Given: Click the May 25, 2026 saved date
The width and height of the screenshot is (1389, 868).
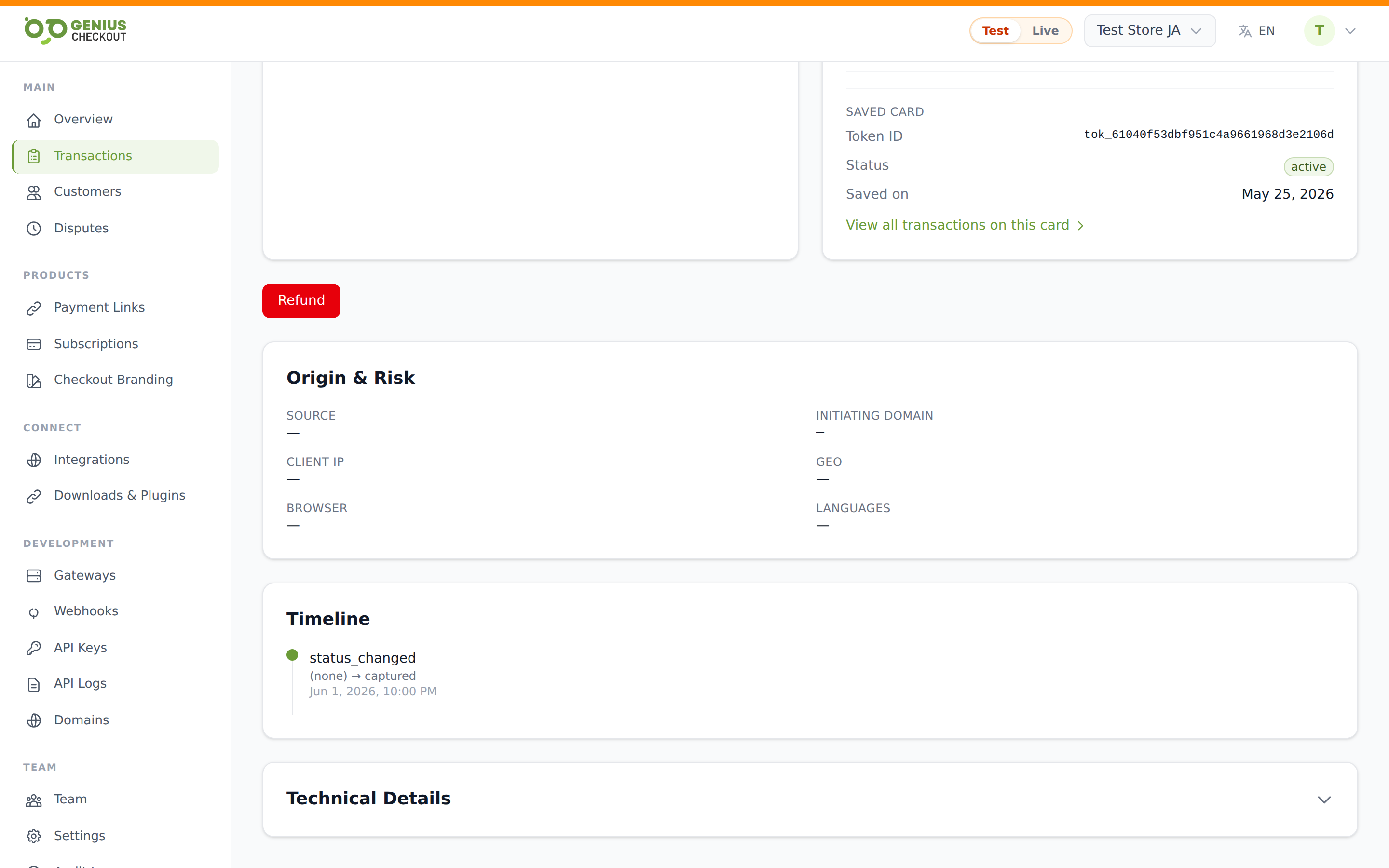Looking at the screenshot, I should point(1287,194).
